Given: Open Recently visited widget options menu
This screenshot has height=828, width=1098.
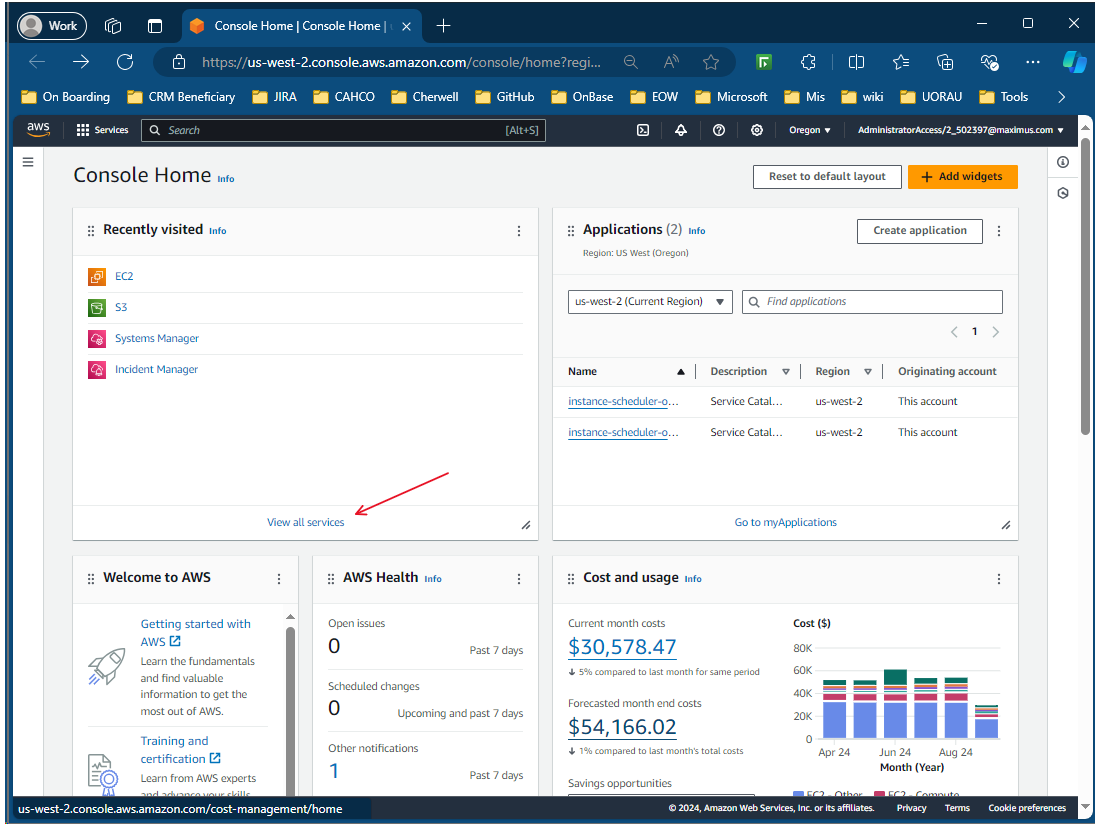Looking at the screenshot, I should (519, 231).
